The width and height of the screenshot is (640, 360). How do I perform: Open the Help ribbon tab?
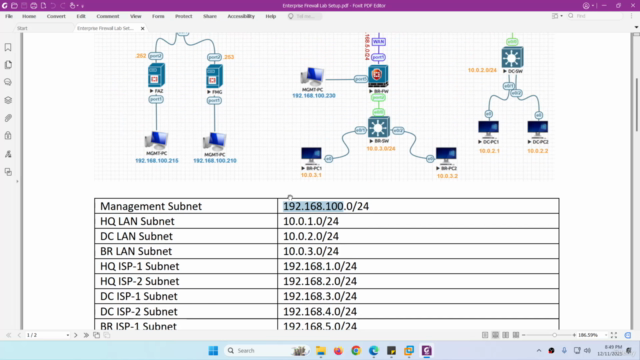271,16
